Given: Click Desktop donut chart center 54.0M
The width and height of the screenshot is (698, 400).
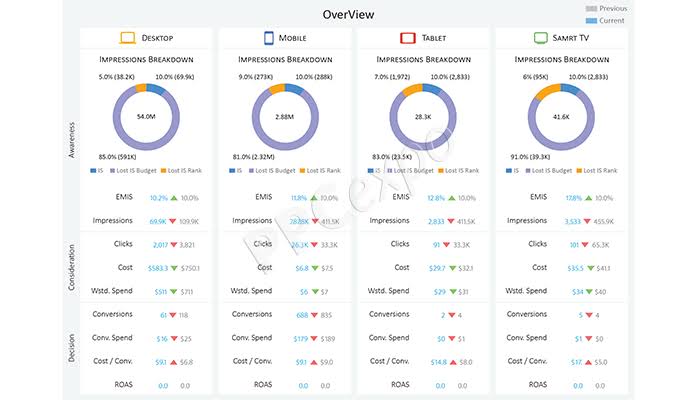Looking at the screenshot, I should pos(146,117).
